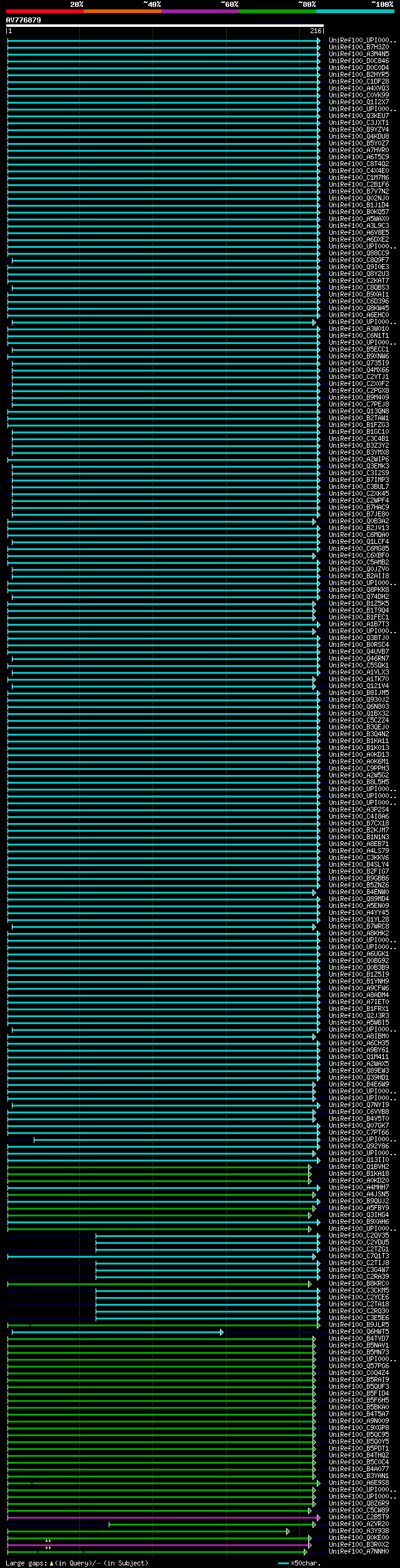Open hit UniRef100_C1DF28
Image resolution: width=400 pixels, height=1568 pixels.
coord(359,81)
